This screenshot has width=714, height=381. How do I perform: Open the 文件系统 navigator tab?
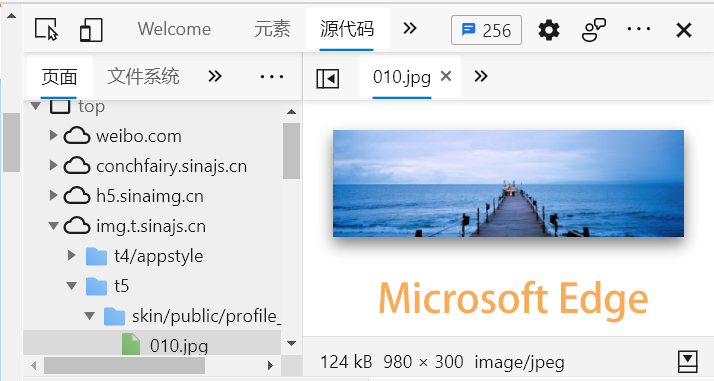coord(143,76)
